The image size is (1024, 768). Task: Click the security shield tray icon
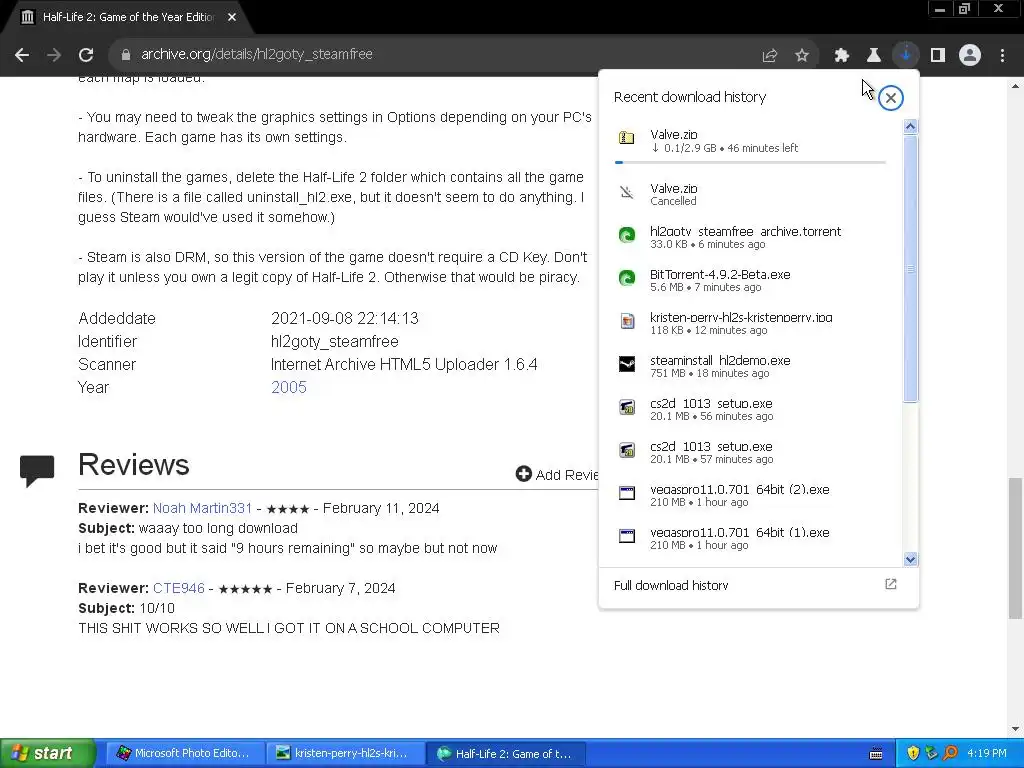click(x=913, y=754)
